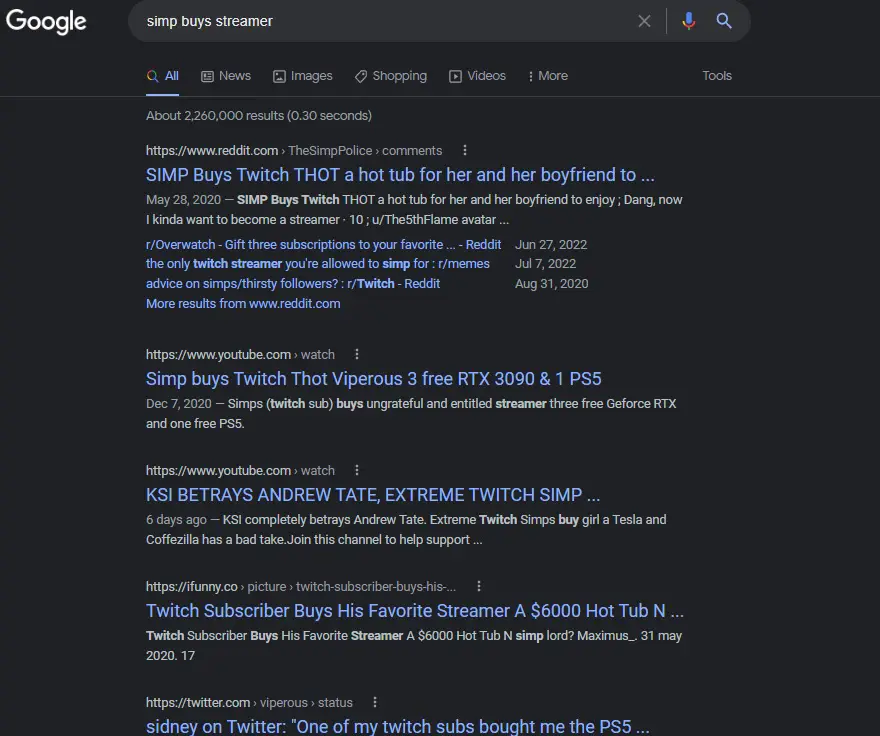
Task: Click the Google logo
Action: 46,21
